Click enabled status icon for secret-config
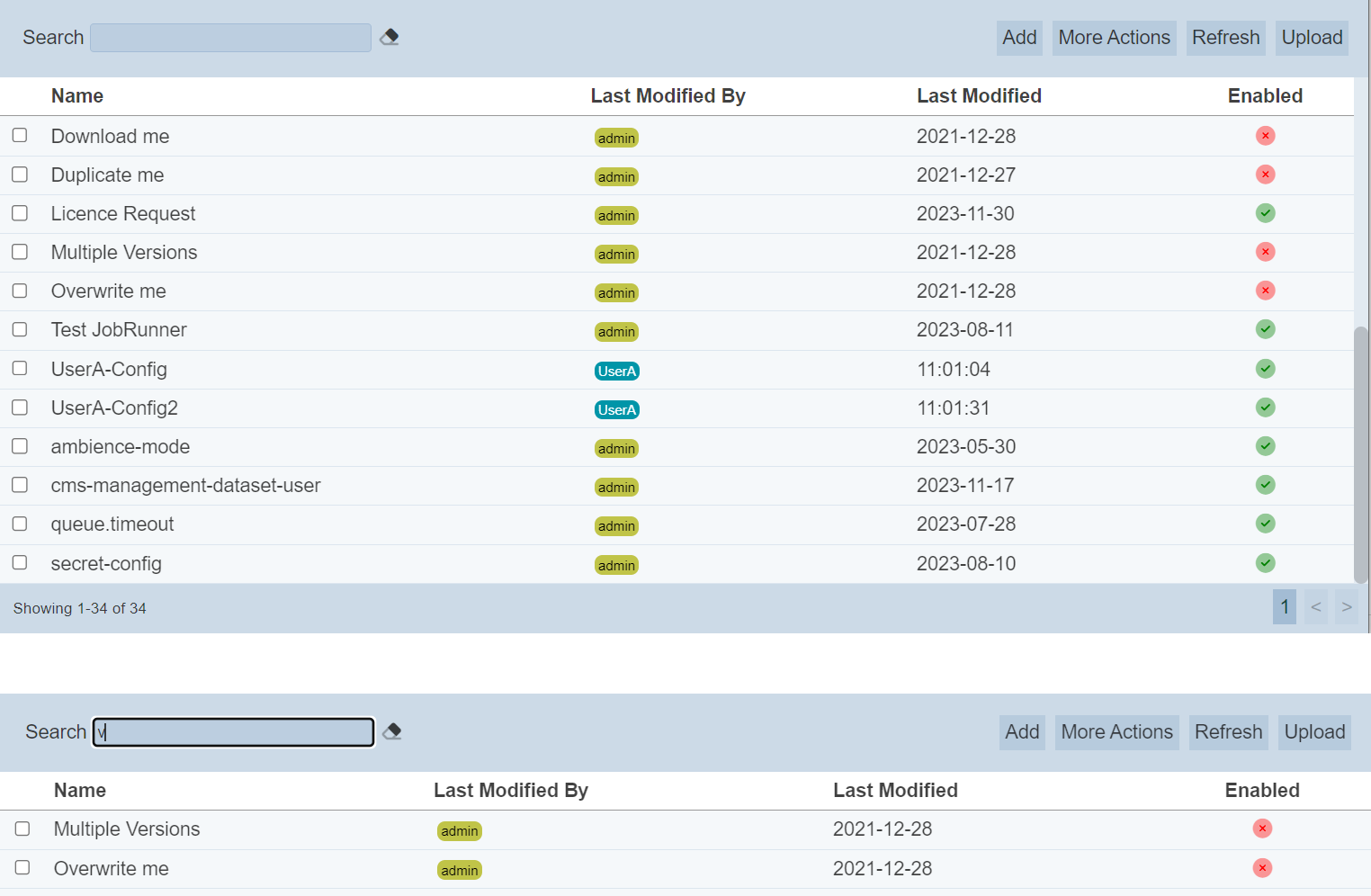 pos(1265,563)
